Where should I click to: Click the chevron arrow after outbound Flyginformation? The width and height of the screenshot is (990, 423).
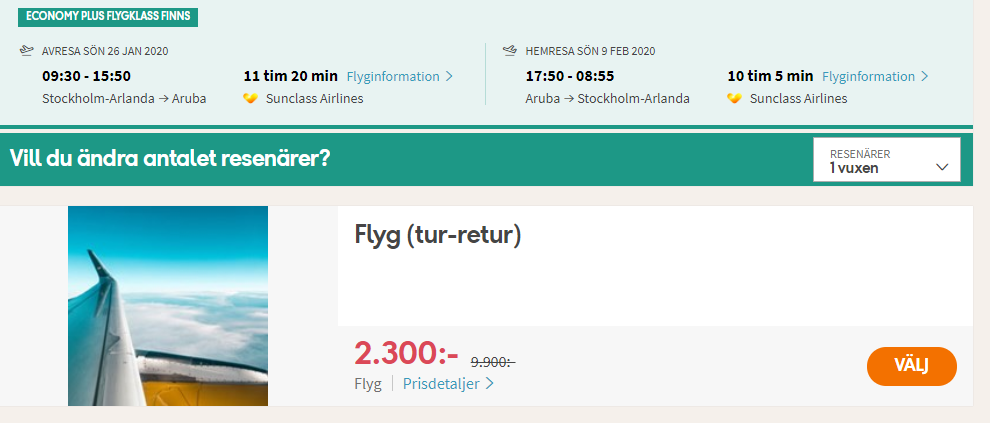[x=449, y=76]
